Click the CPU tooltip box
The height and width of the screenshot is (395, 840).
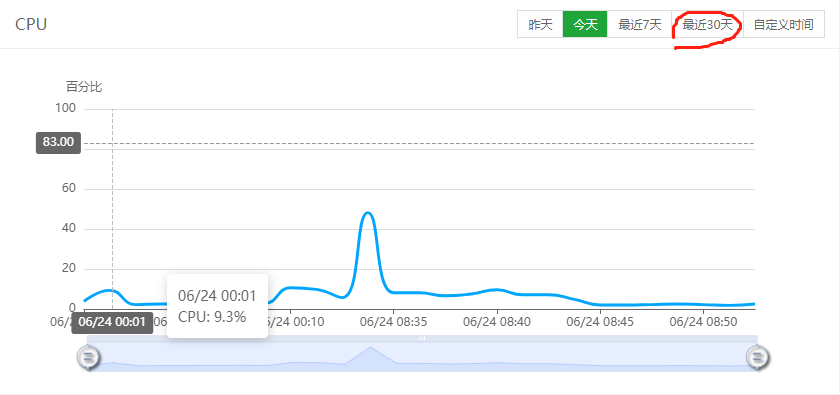pos(218,306)
